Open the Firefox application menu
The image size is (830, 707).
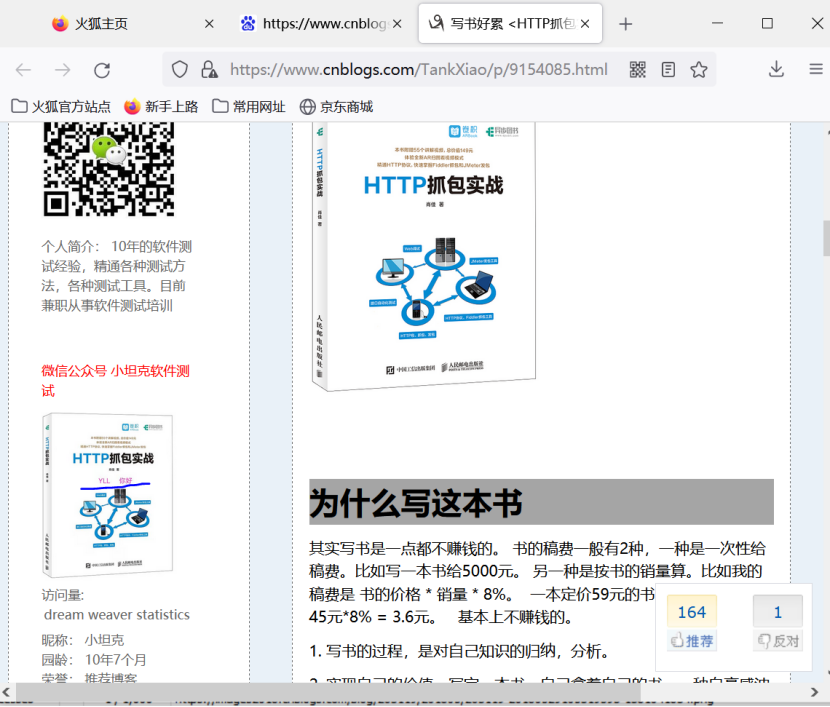(x=816, y=69)
